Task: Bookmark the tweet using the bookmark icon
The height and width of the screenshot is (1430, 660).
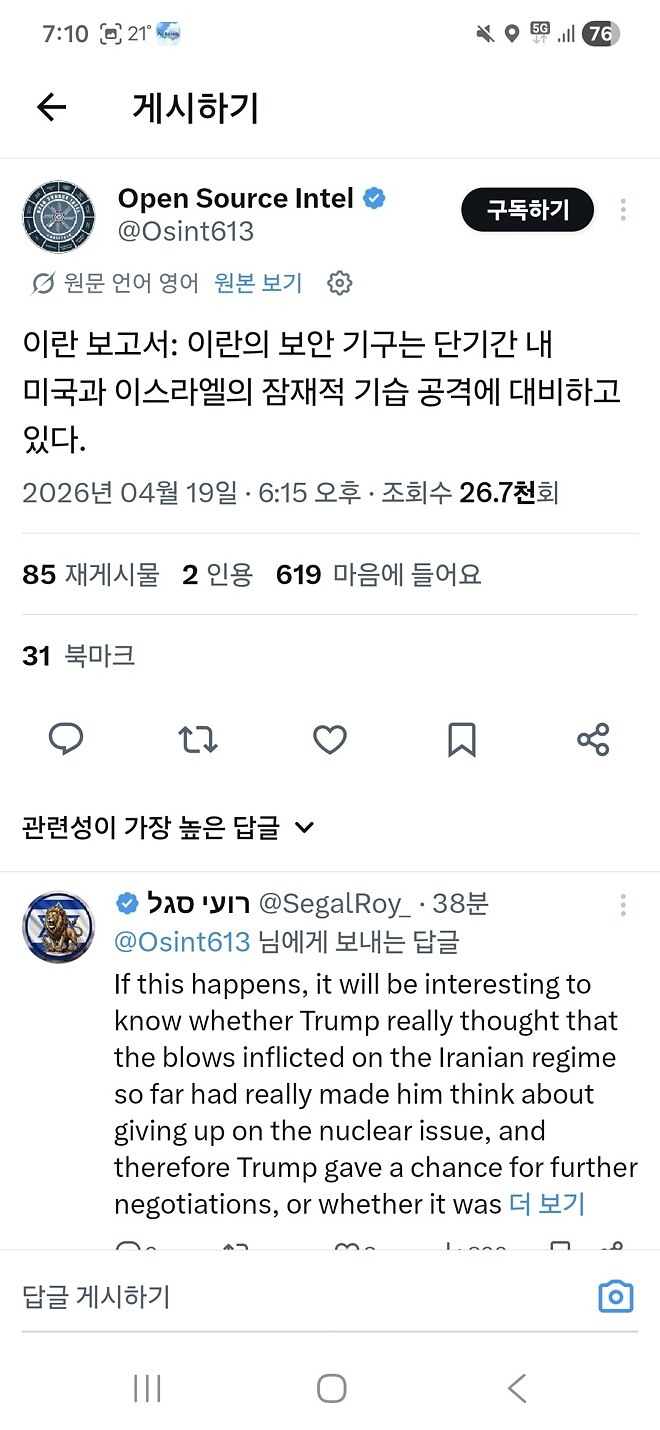Action: pyautogui.click(x=461, y=739)
